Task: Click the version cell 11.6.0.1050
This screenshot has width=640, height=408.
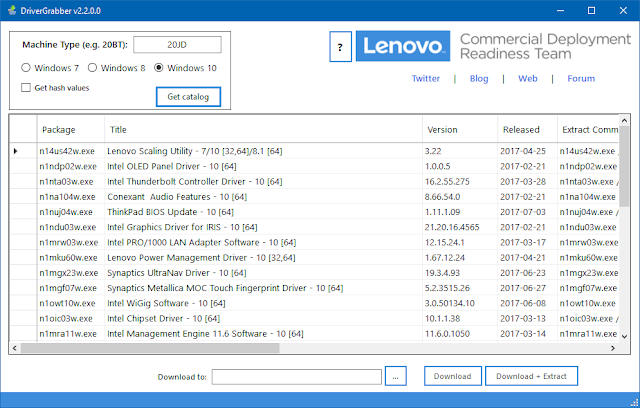Action: pos(460,334)
